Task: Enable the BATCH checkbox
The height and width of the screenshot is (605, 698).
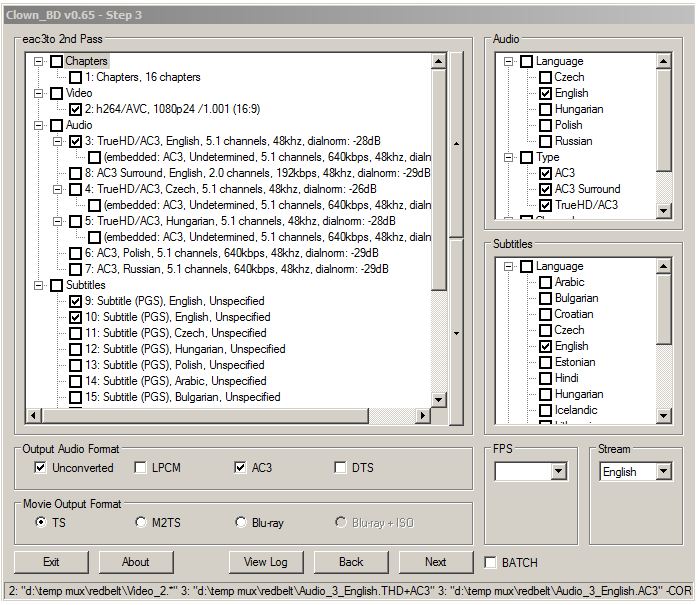Action: point(491,563)
